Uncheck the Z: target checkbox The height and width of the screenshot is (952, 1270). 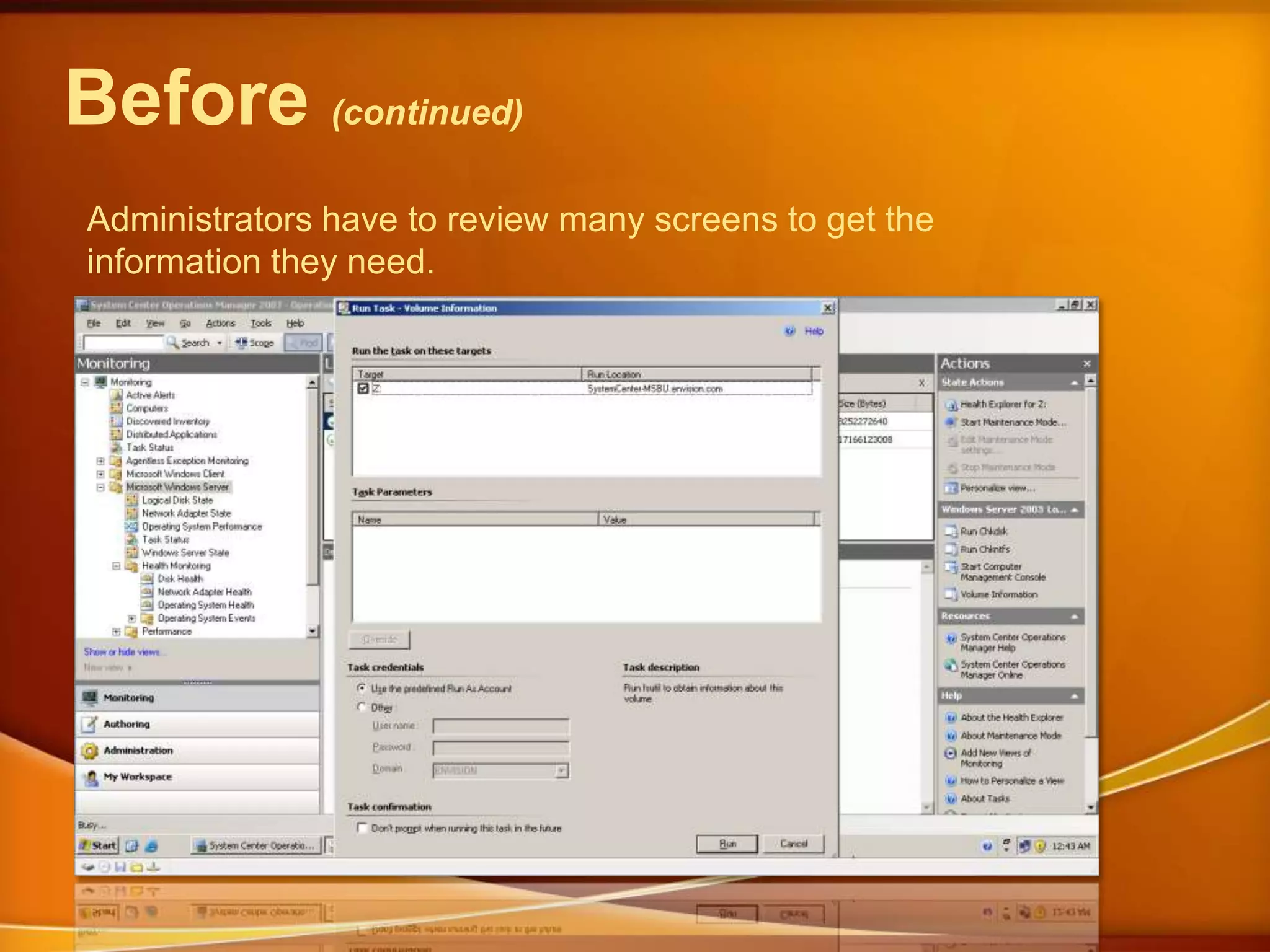tap(363, 389)
